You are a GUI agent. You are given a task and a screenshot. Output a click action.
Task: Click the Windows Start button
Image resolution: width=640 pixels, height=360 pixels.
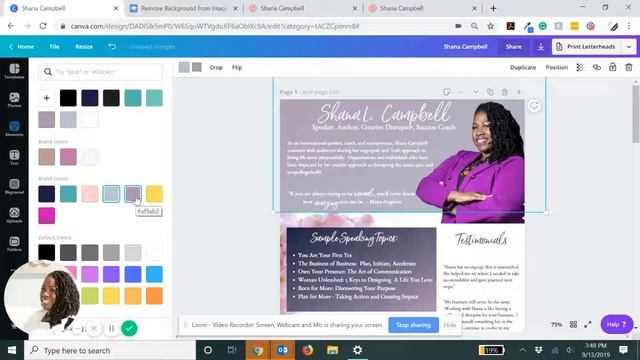(x=12, y=350)
